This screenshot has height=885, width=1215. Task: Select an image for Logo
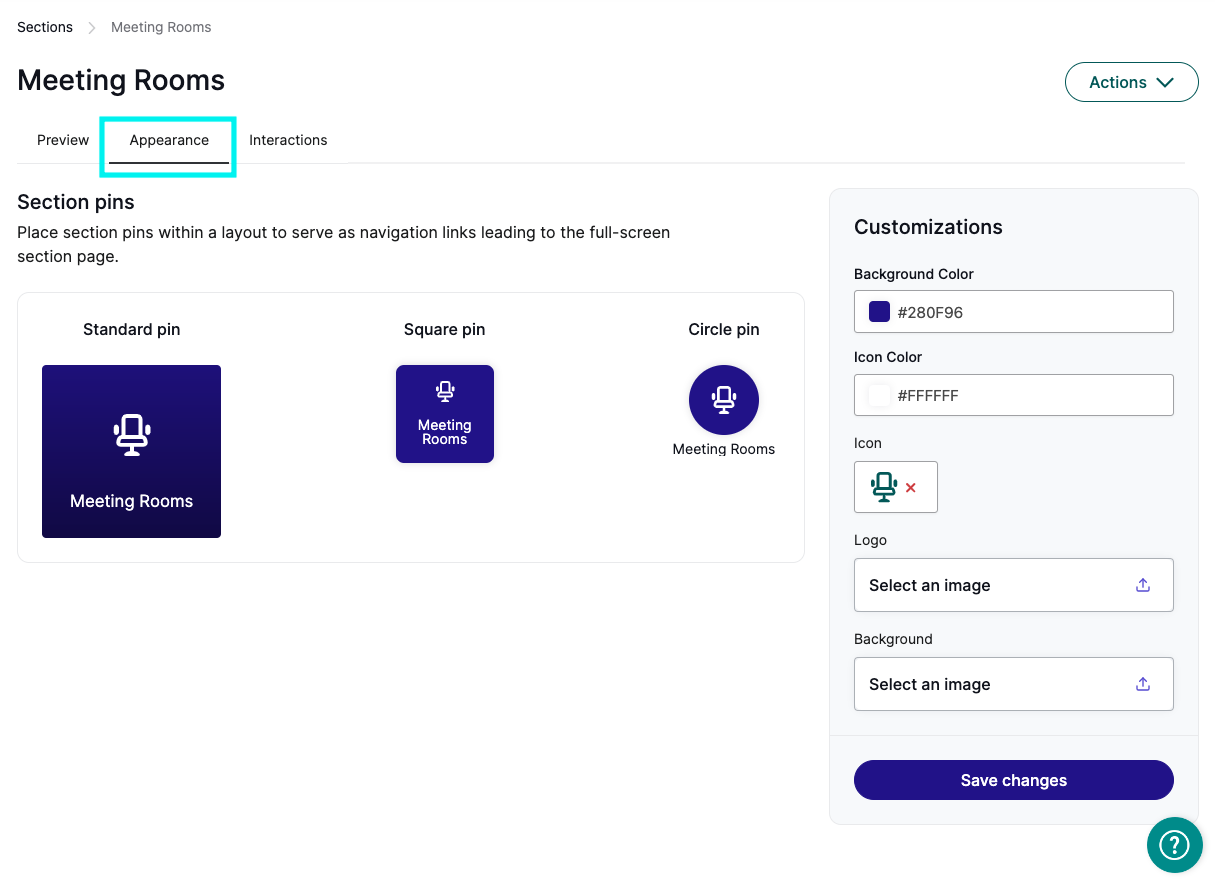[x=1013, y=585]
